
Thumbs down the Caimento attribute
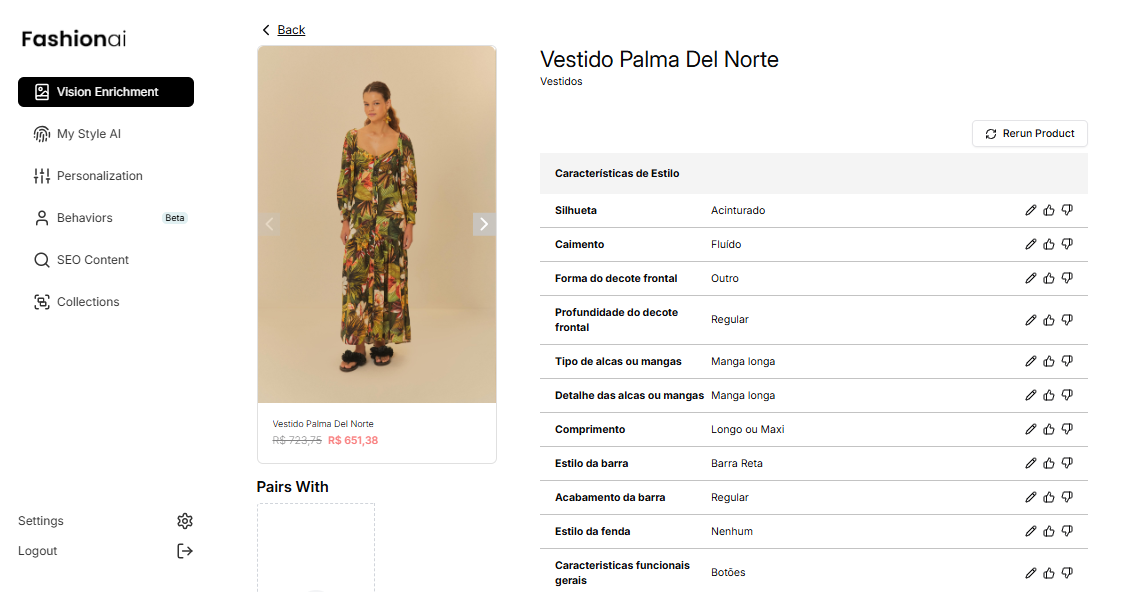[x=1066, y=244]
